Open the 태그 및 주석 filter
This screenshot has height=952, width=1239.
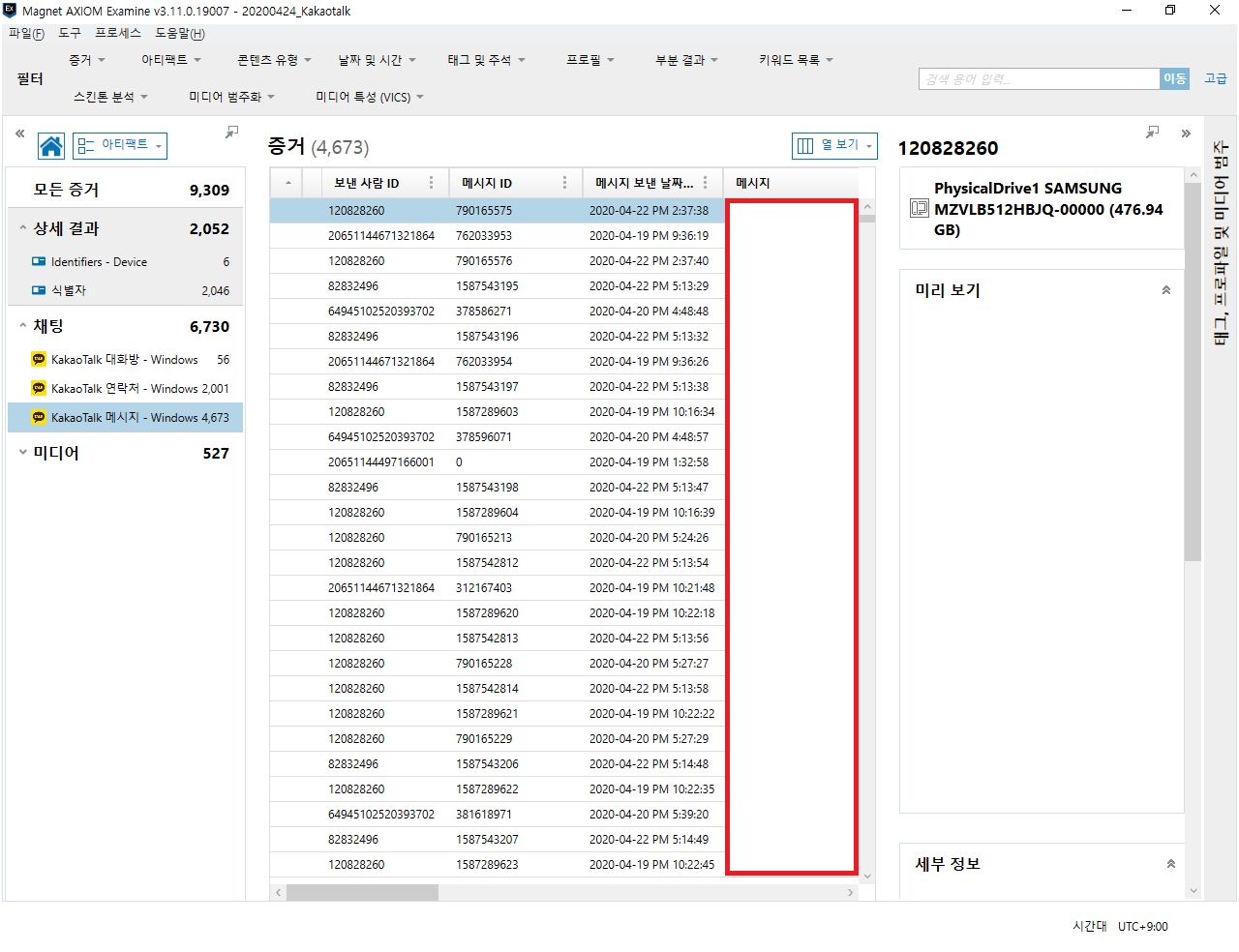[486, 60]
